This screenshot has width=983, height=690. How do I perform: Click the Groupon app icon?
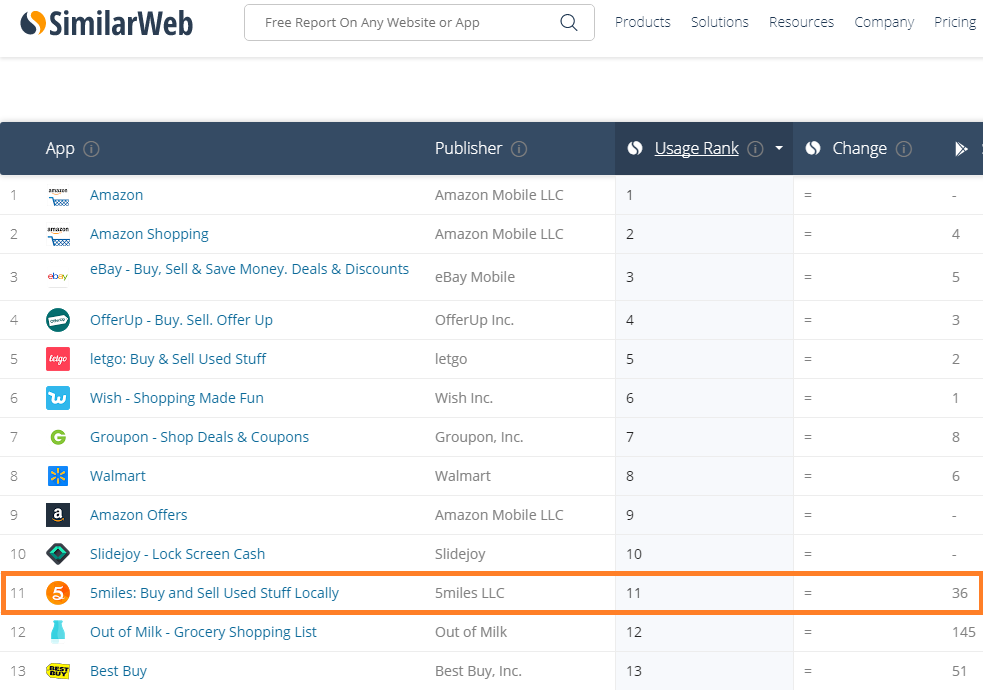click(x=58, y=437)
